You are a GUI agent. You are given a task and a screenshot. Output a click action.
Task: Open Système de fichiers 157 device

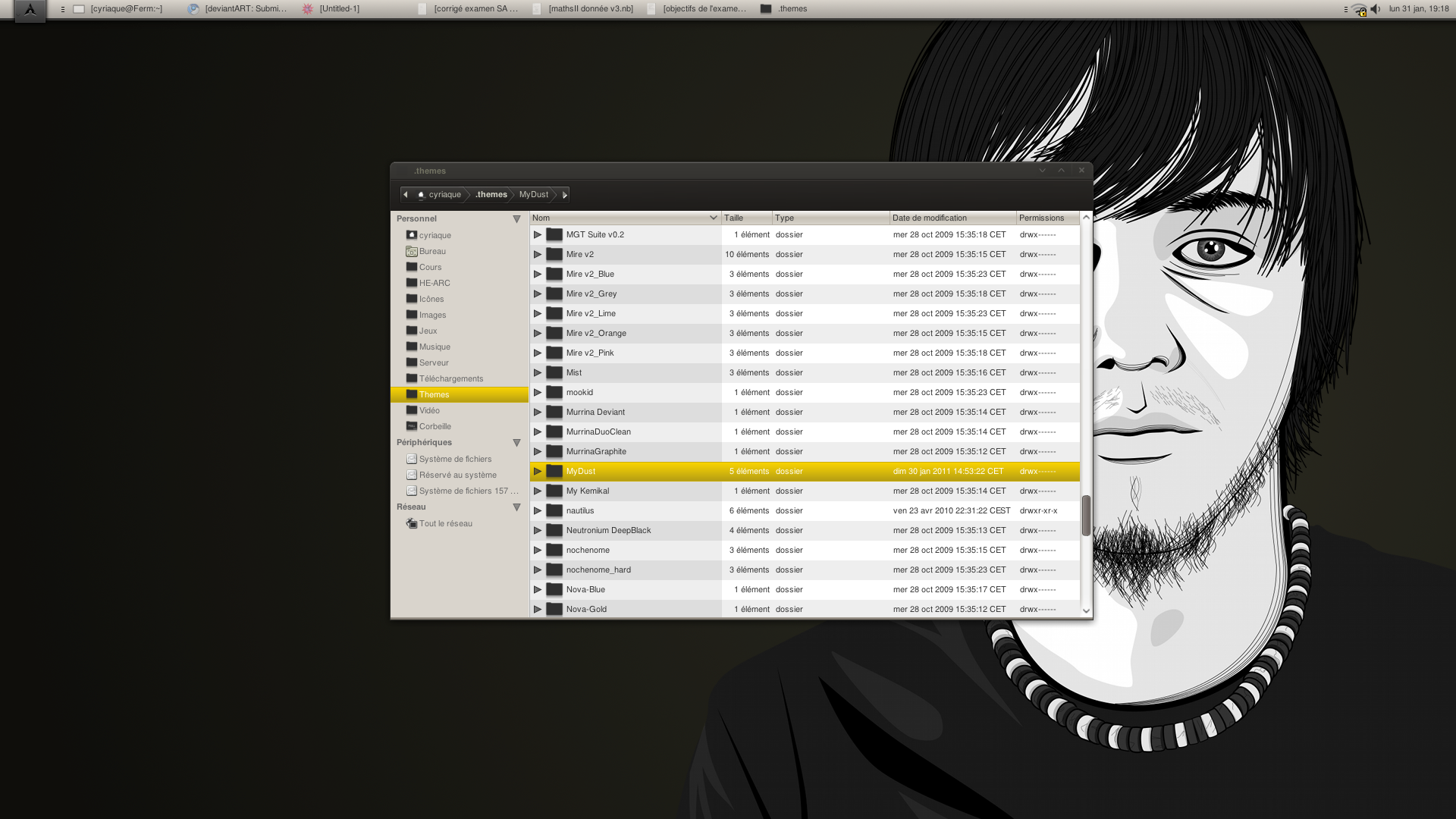coord(460,491)
